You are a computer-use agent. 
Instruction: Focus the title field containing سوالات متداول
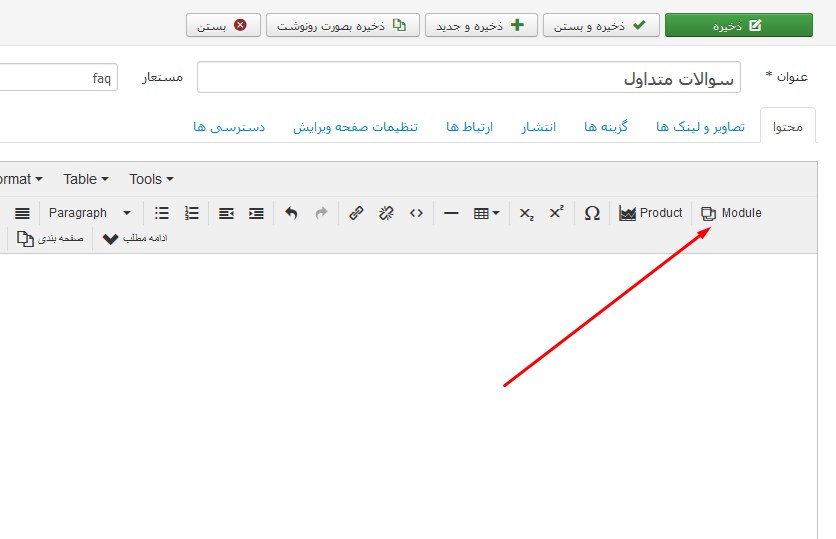point(469,77)
